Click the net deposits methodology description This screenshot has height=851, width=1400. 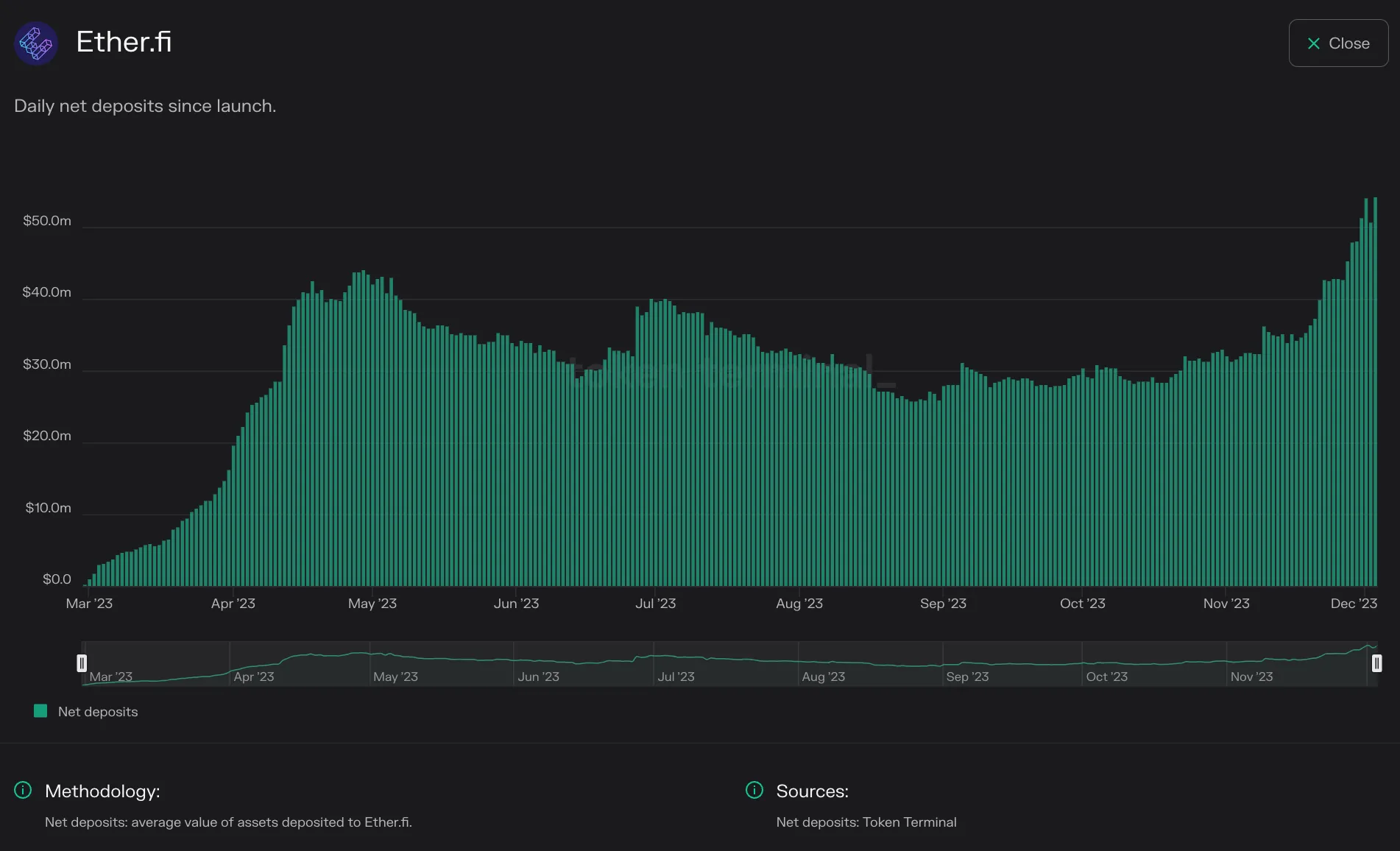(x=228, y=822)
